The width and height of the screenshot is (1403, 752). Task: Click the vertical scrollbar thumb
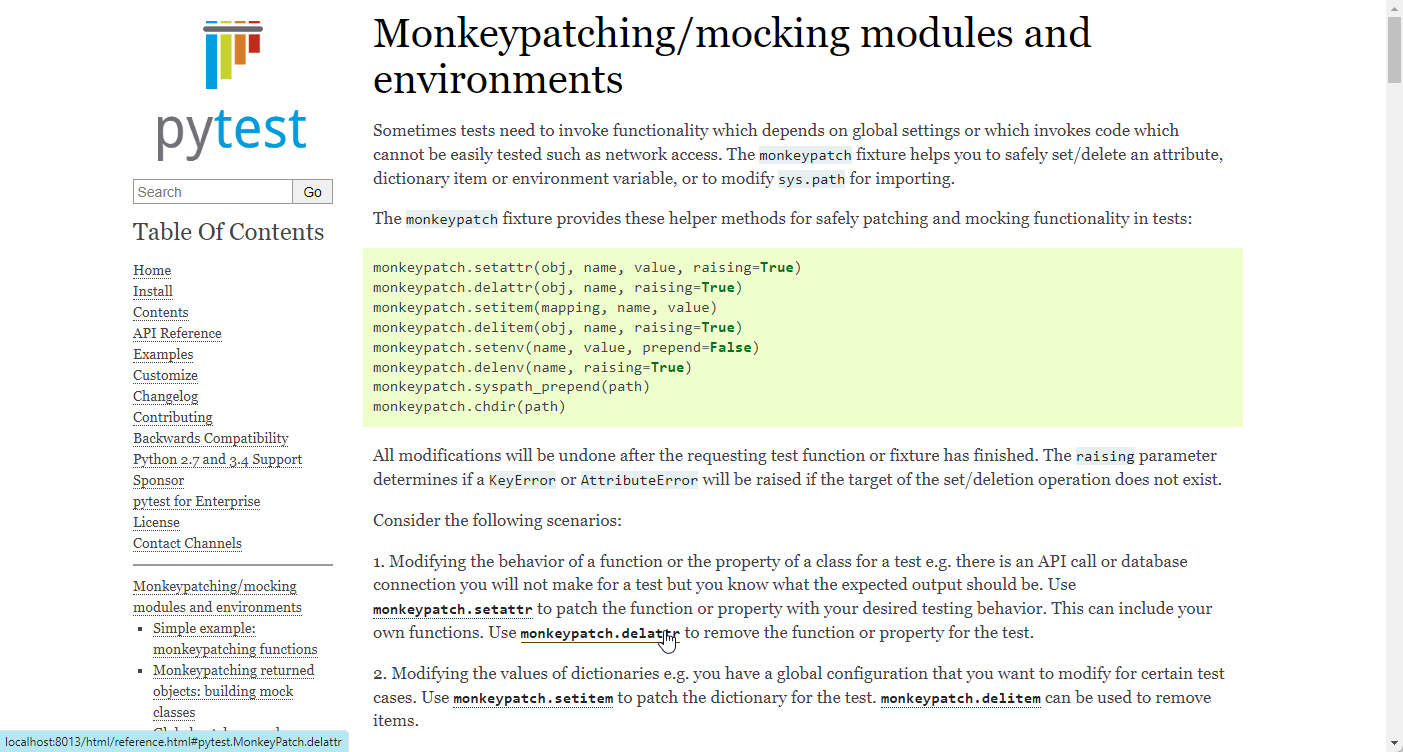pos(1394,50)
